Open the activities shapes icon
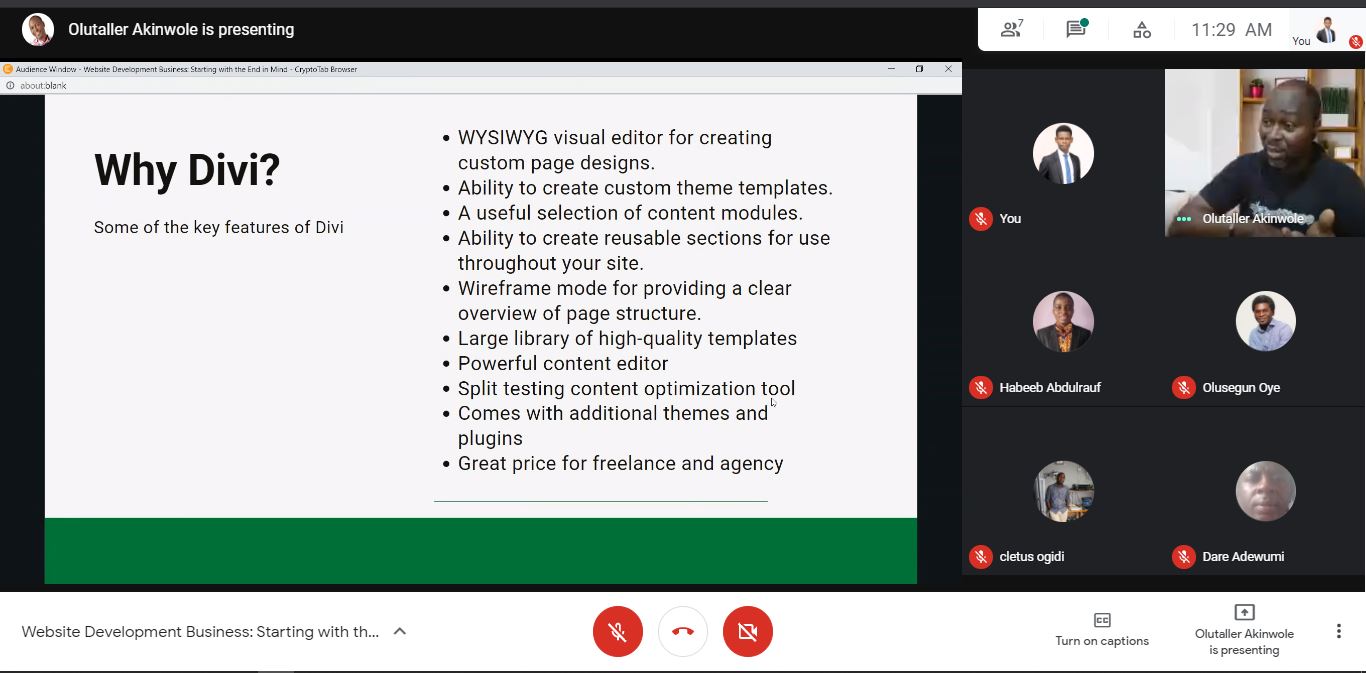This screenshot has height=673, width=1366. pyautogui.click(x=1141, y=30)
